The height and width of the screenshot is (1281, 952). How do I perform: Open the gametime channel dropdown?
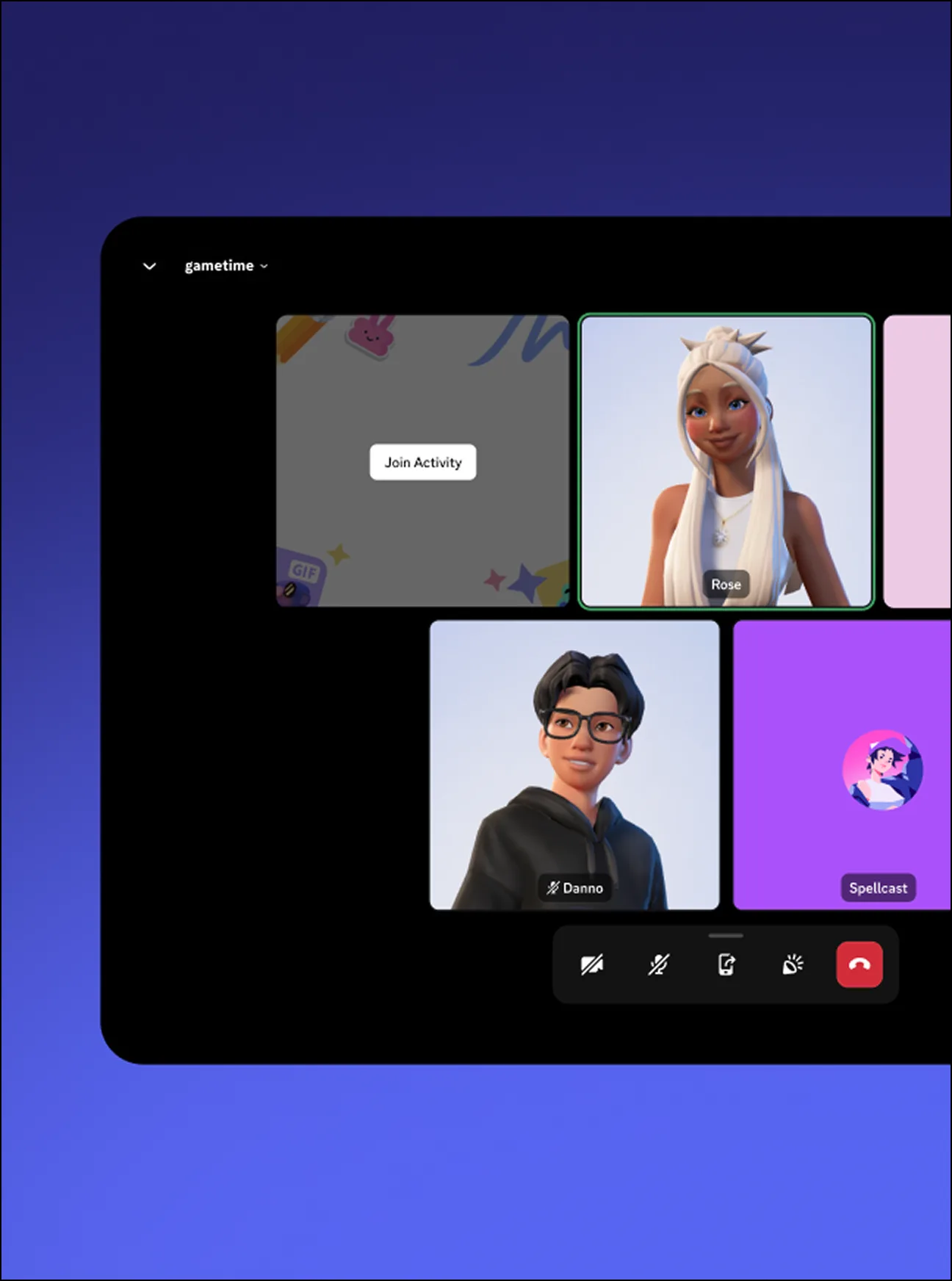(226, 265)
